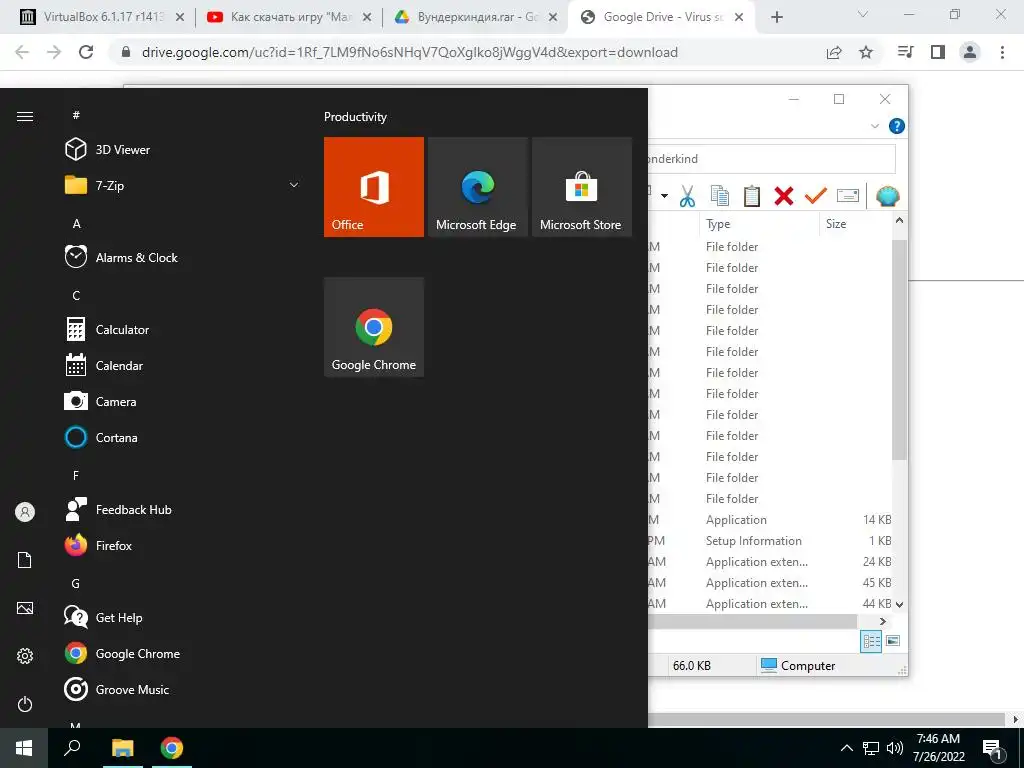Image resolution: width=1024 pixels, height=768 pixels.
Task: Open Calculator from the Start menu list
Action: (107, 330)
